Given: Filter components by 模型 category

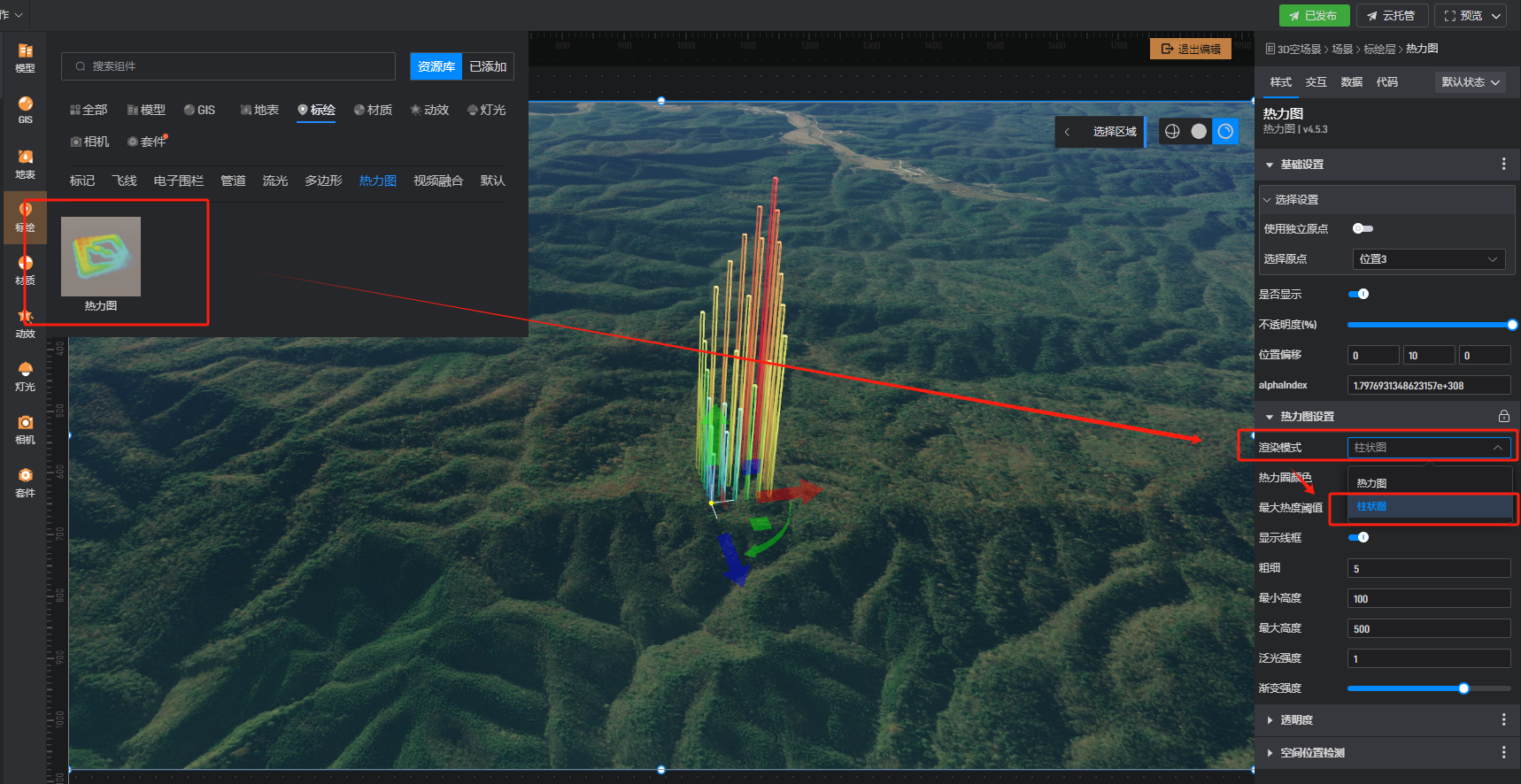Looking at the screenshot, I should (x=146, y=110).
